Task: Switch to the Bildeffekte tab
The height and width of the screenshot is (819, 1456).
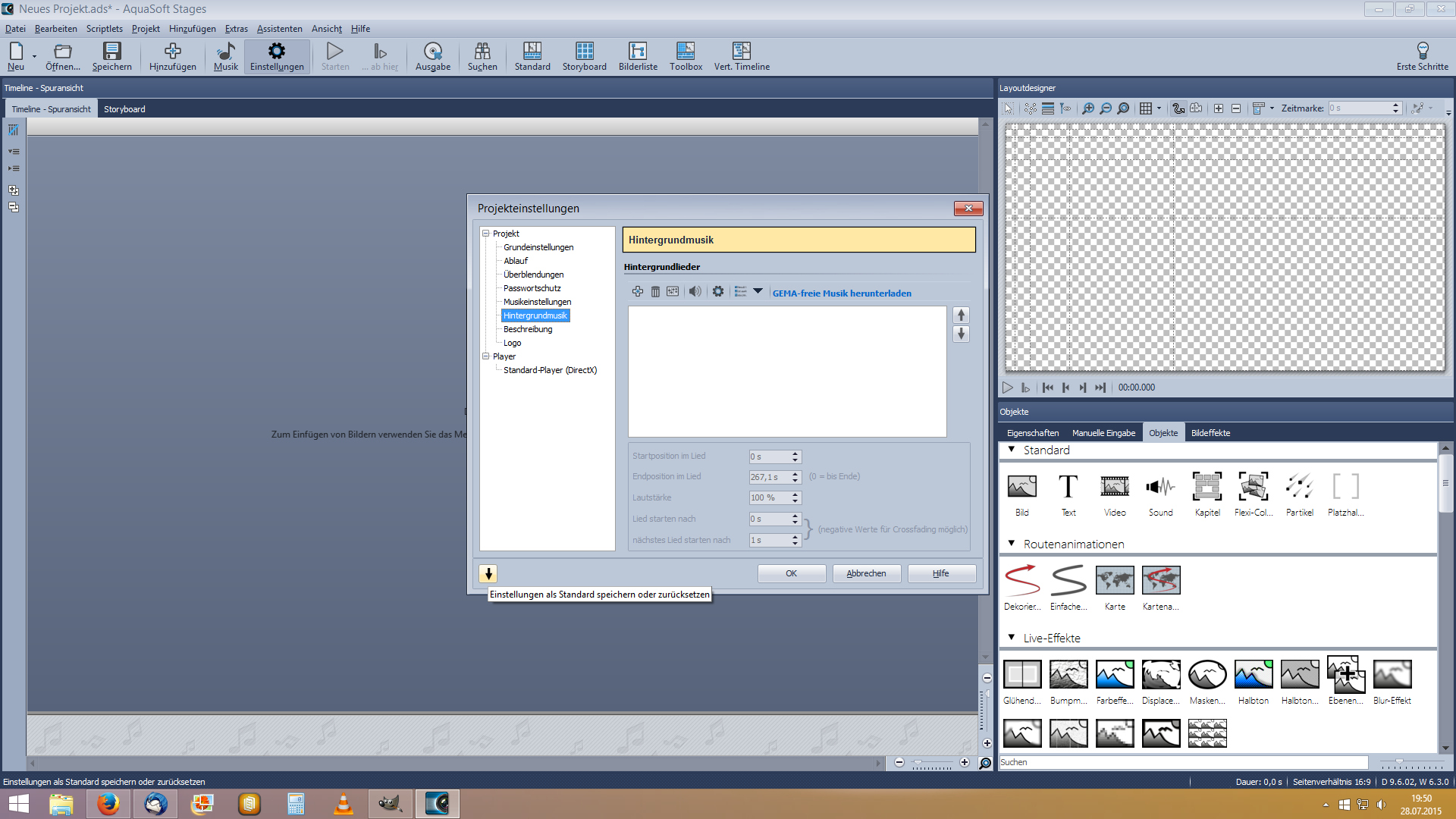Action: [x=1210, y=433]
